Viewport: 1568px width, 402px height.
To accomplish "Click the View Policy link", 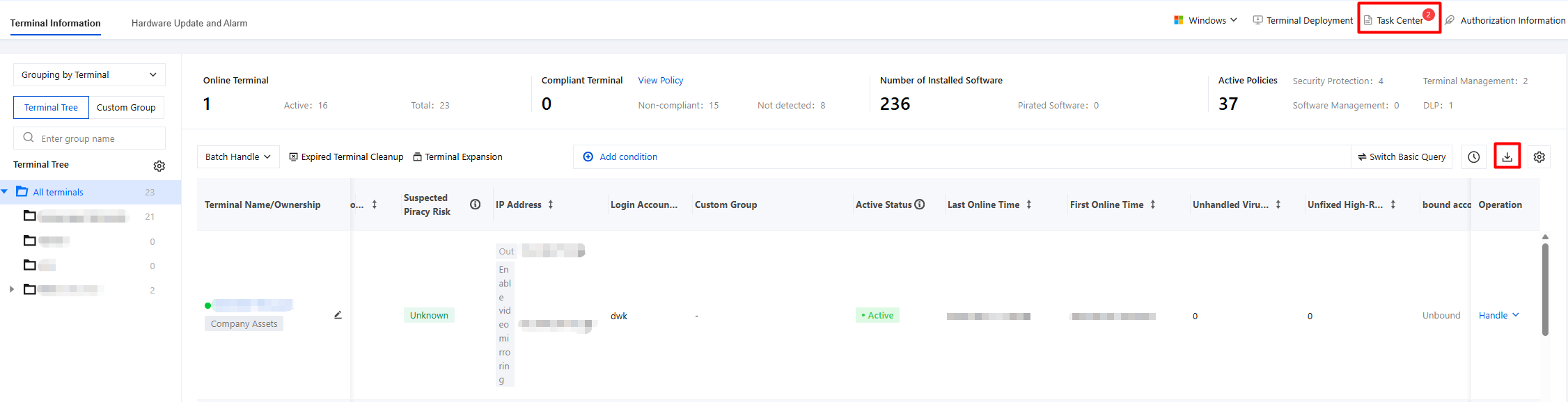I will coord(661,80).
